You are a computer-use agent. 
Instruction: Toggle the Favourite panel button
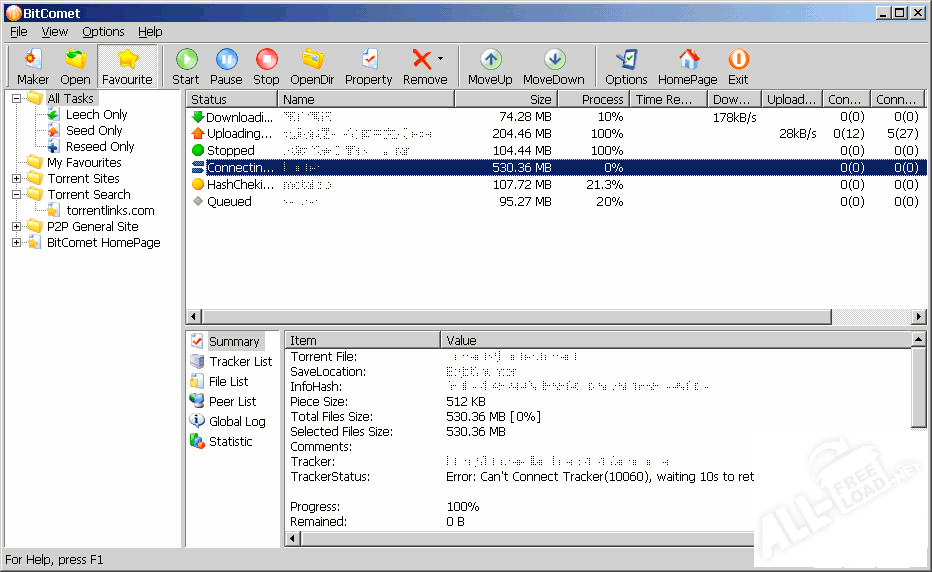[x=127, y=66]
